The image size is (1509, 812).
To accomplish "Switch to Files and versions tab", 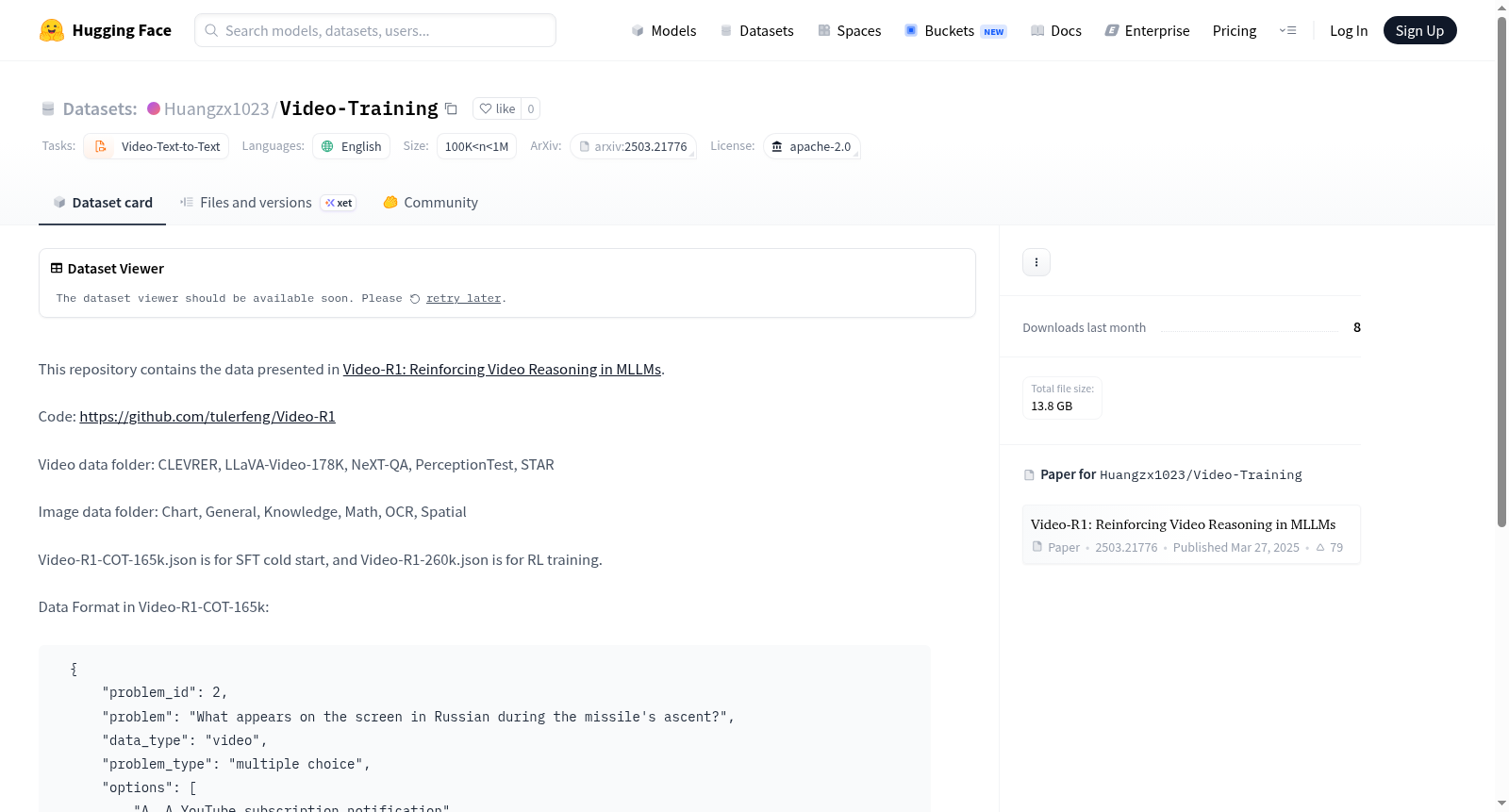I will point(268,203).
